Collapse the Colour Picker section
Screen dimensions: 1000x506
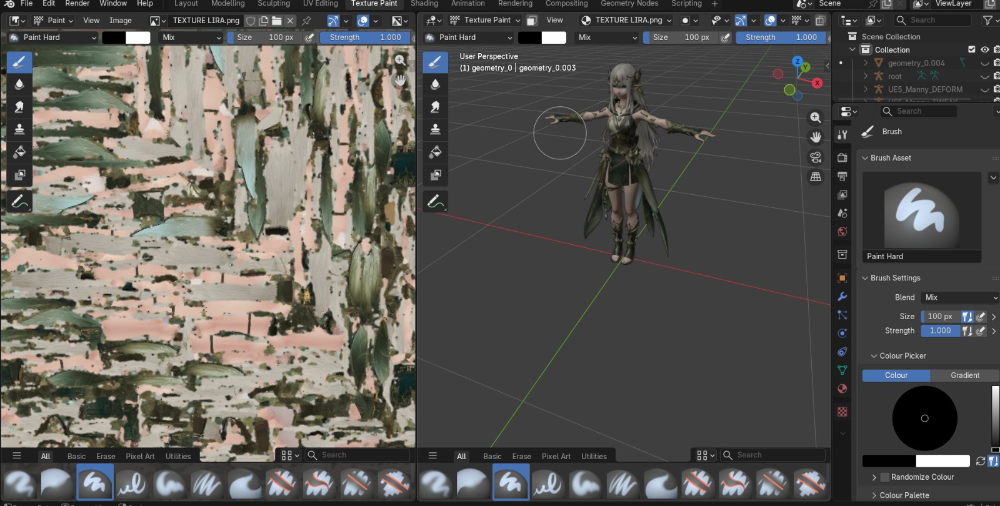coord(874,356)
